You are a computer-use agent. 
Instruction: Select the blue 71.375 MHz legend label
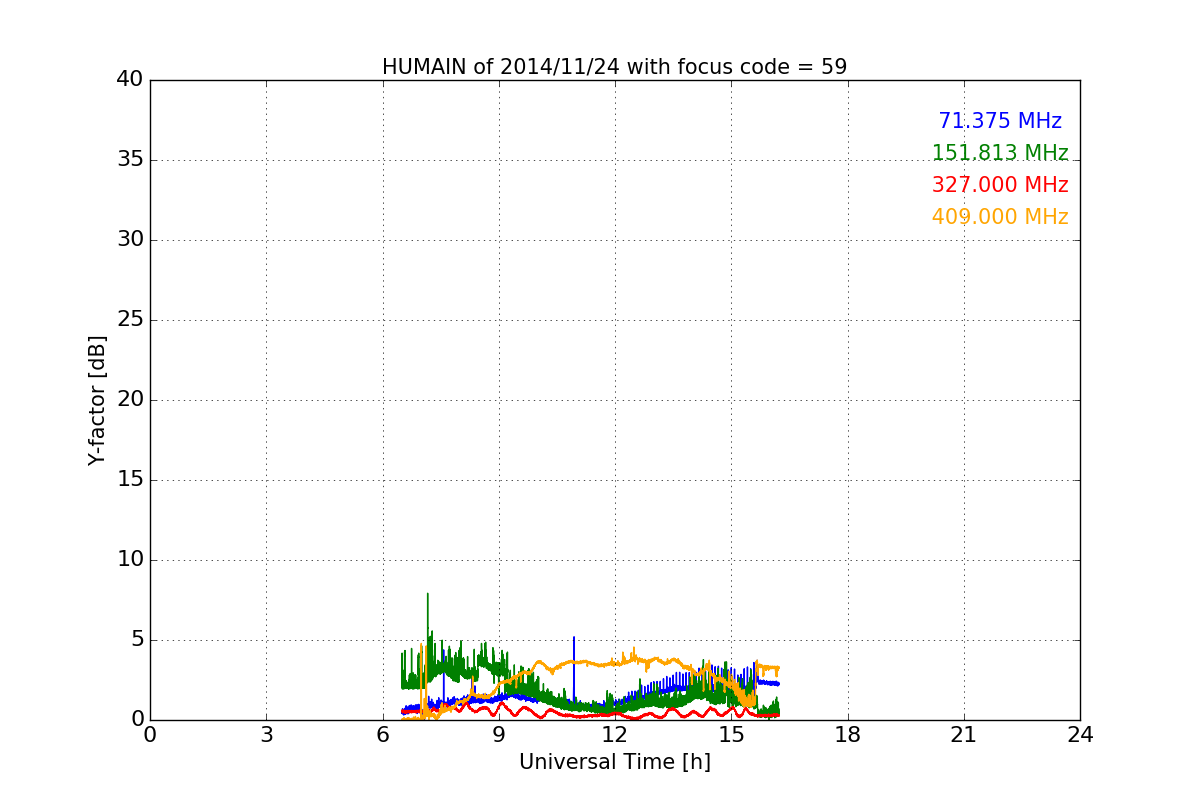tap(1000, 121)
